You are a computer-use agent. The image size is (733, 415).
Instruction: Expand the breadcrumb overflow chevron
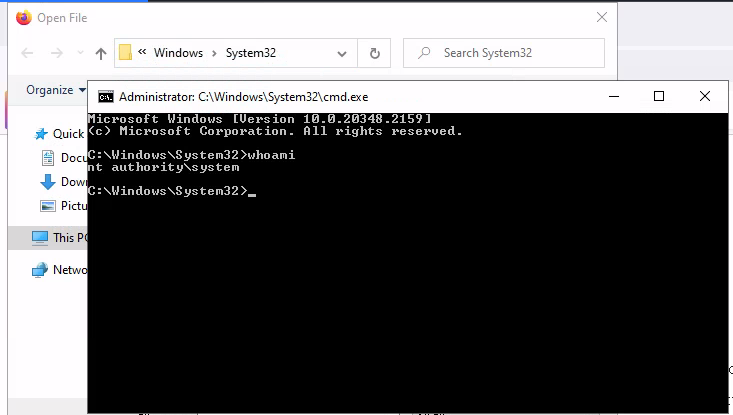pos(142,52)
